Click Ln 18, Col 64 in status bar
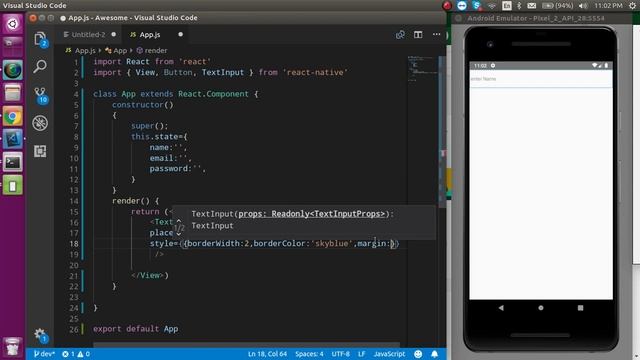The height and width of the screenshot is (360, 640). [267, 354]
